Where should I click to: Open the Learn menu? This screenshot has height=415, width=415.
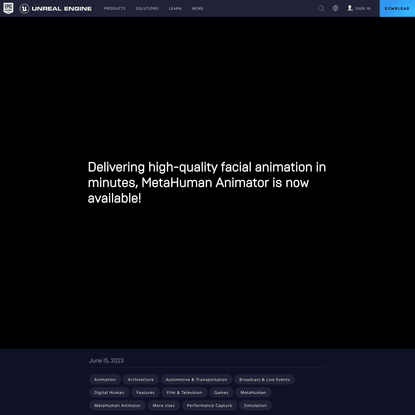coord(175,8)
